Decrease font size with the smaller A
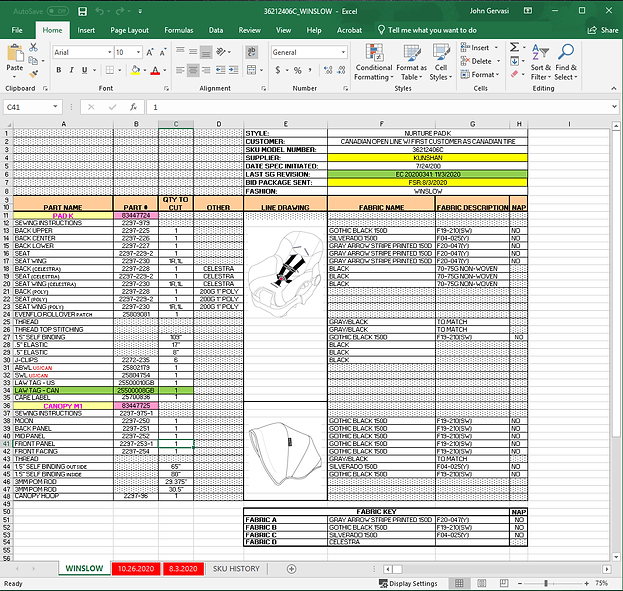623x591 pixels. [163, 52]
